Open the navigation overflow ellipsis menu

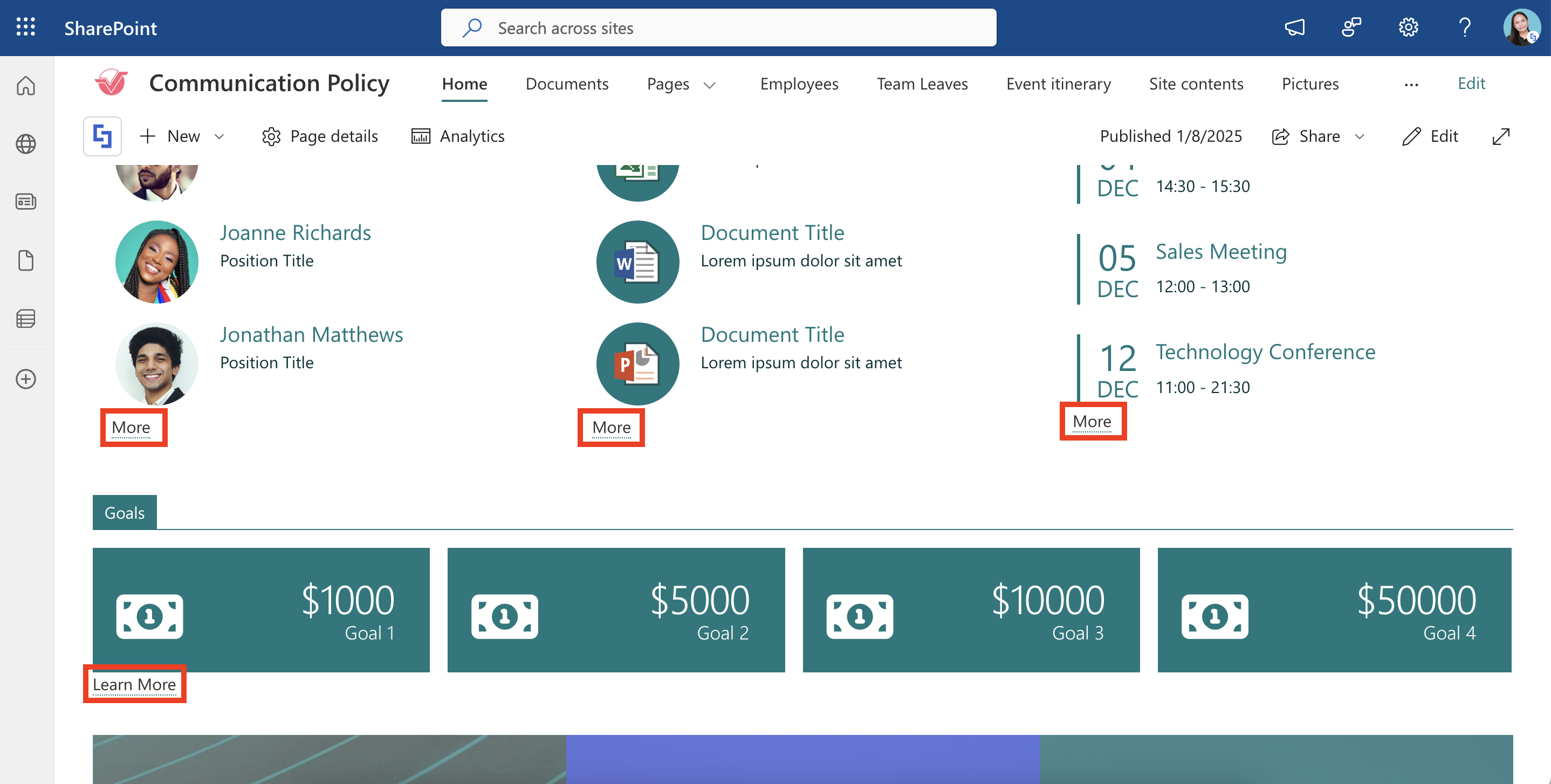tap(1411, 85)
